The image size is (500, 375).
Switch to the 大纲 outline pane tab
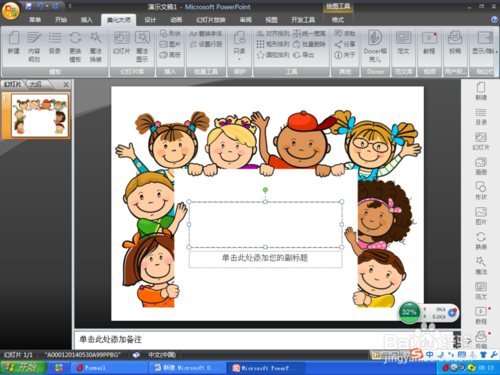(36, 84)
